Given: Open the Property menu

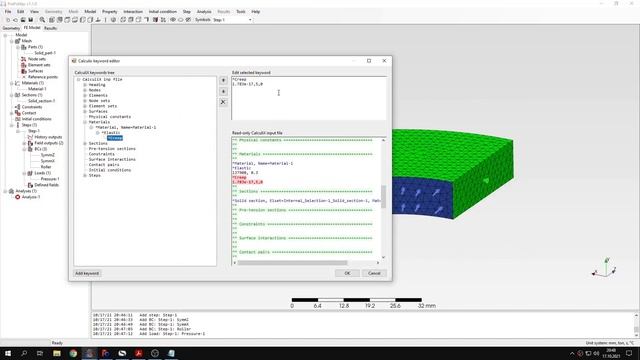Looking at the screenshot, I should (x=109, y=11).
